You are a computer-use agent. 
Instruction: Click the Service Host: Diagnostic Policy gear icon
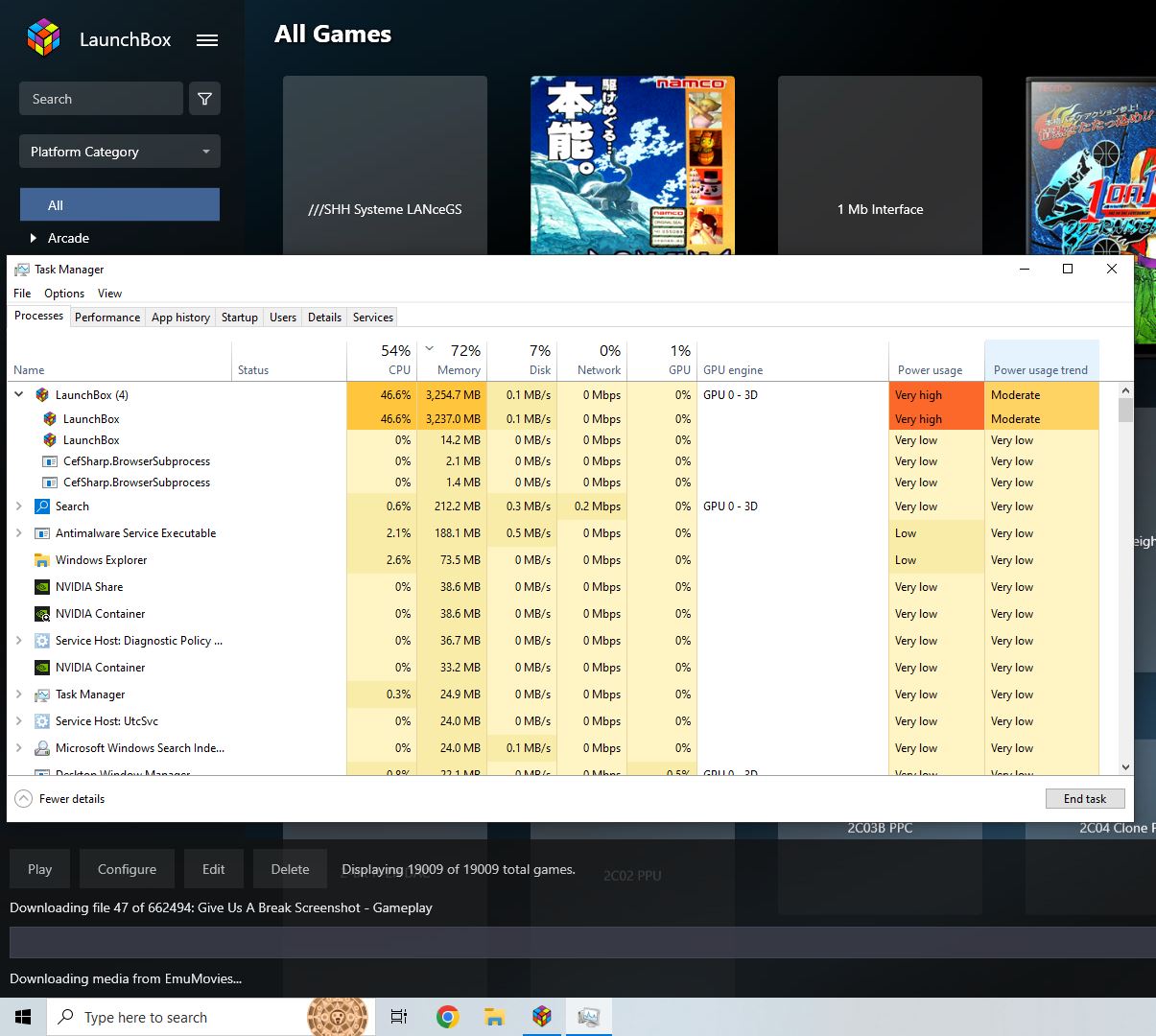42,641
